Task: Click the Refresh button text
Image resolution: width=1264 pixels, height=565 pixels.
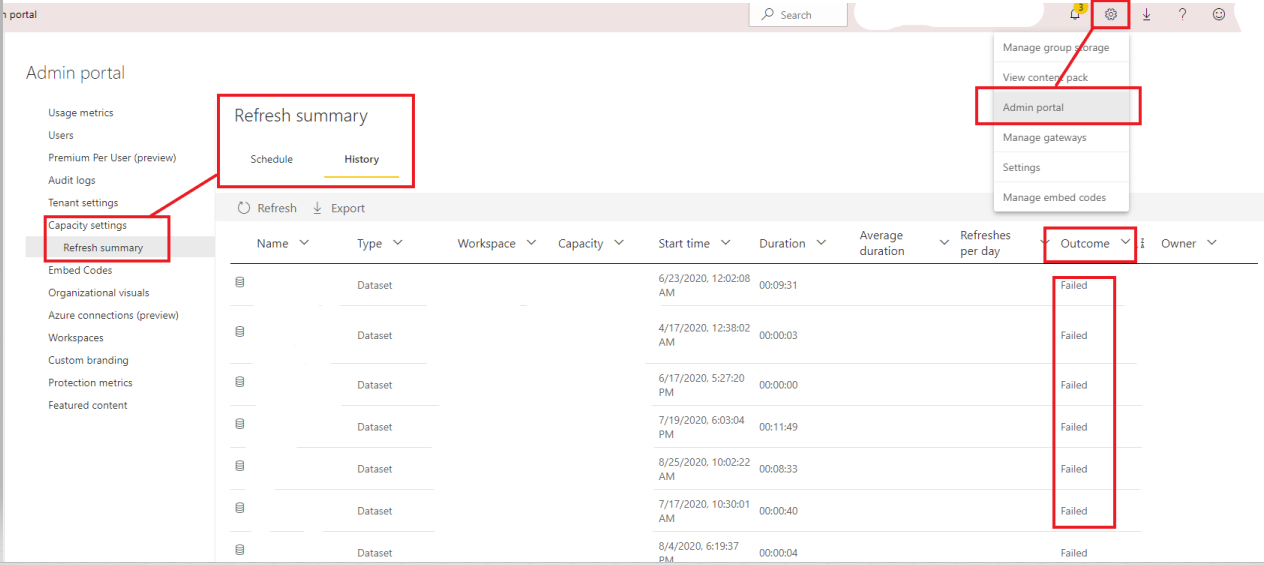Action: pos(277,208)
